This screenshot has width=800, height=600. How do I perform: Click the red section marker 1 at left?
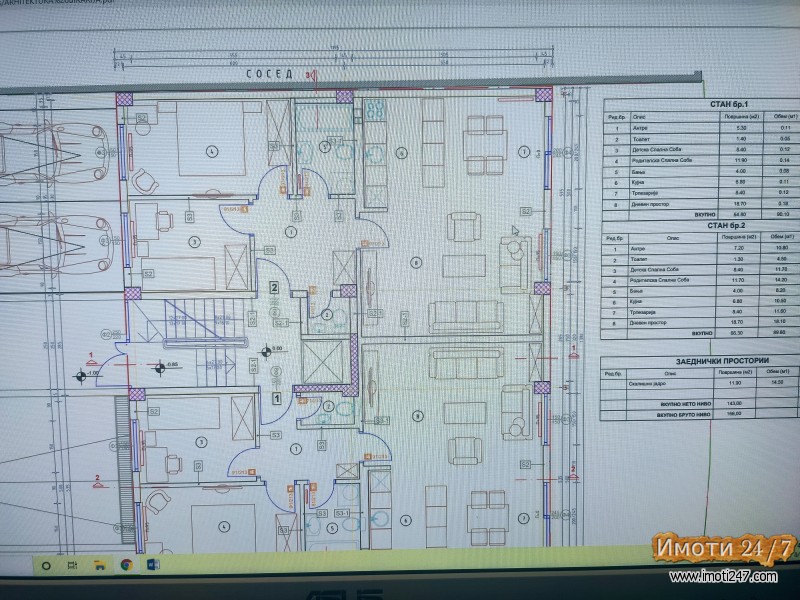click(x=91, y=355)
